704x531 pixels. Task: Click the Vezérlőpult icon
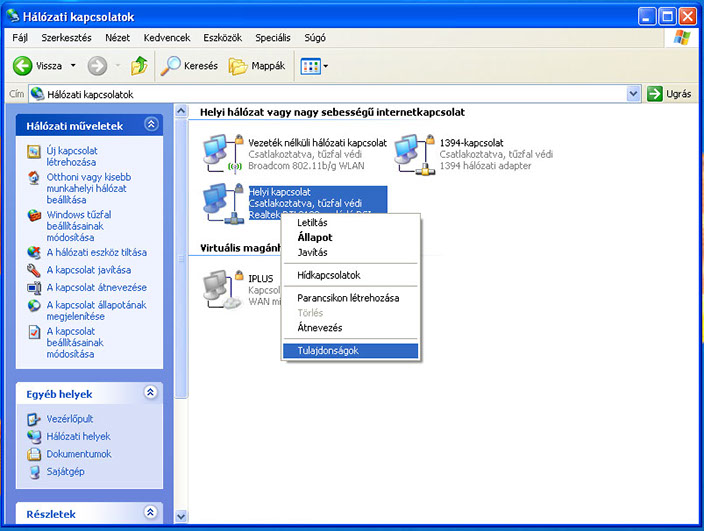34,419
